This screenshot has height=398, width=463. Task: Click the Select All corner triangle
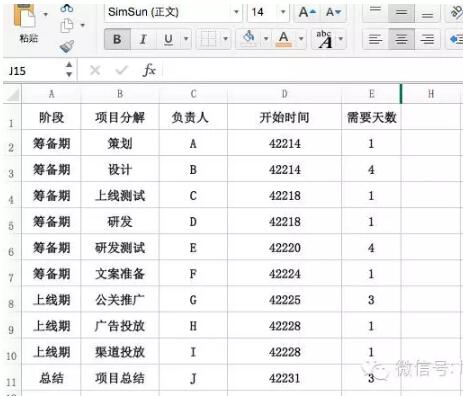(13, 94)
